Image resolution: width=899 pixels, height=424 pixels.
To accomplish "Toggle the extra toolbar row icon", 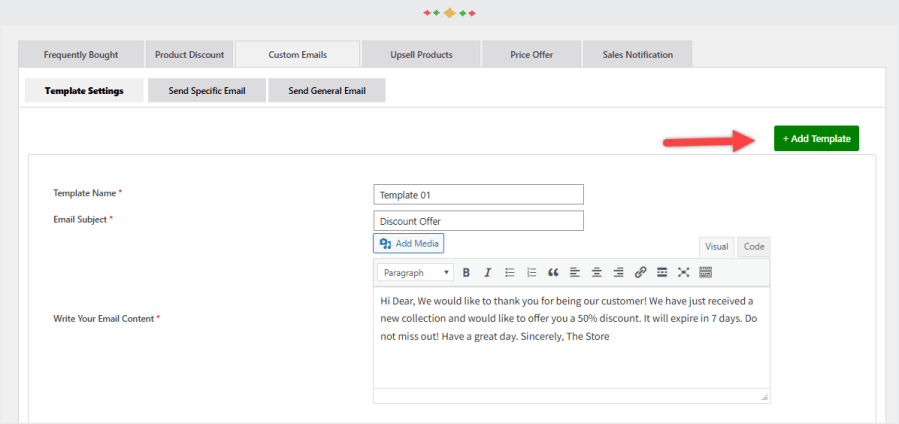I will tap(706, 272).
